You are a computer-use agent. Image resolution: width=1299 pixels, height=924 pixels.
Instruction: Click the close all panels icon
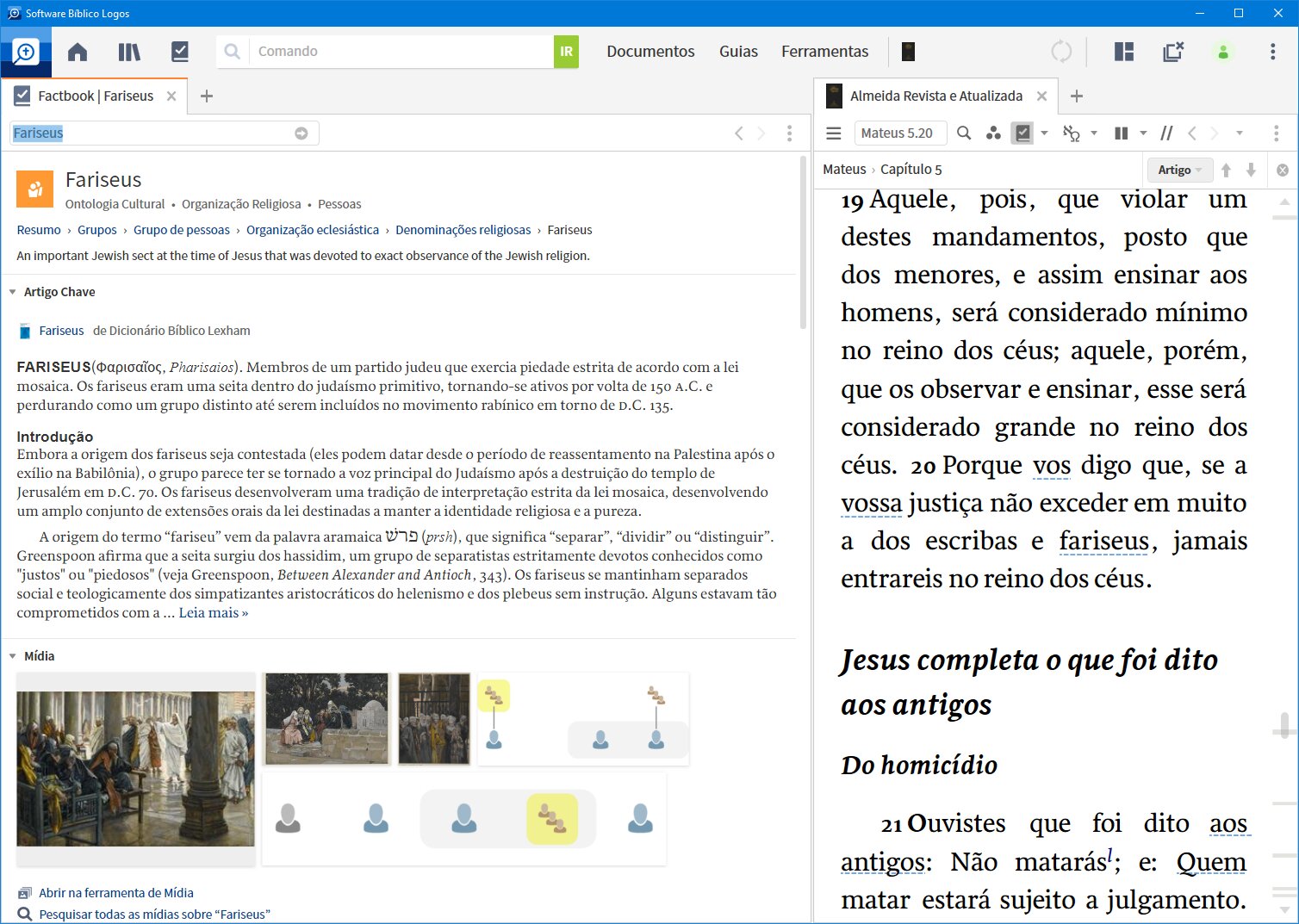pyautogui.click(x=1173, y=52)
